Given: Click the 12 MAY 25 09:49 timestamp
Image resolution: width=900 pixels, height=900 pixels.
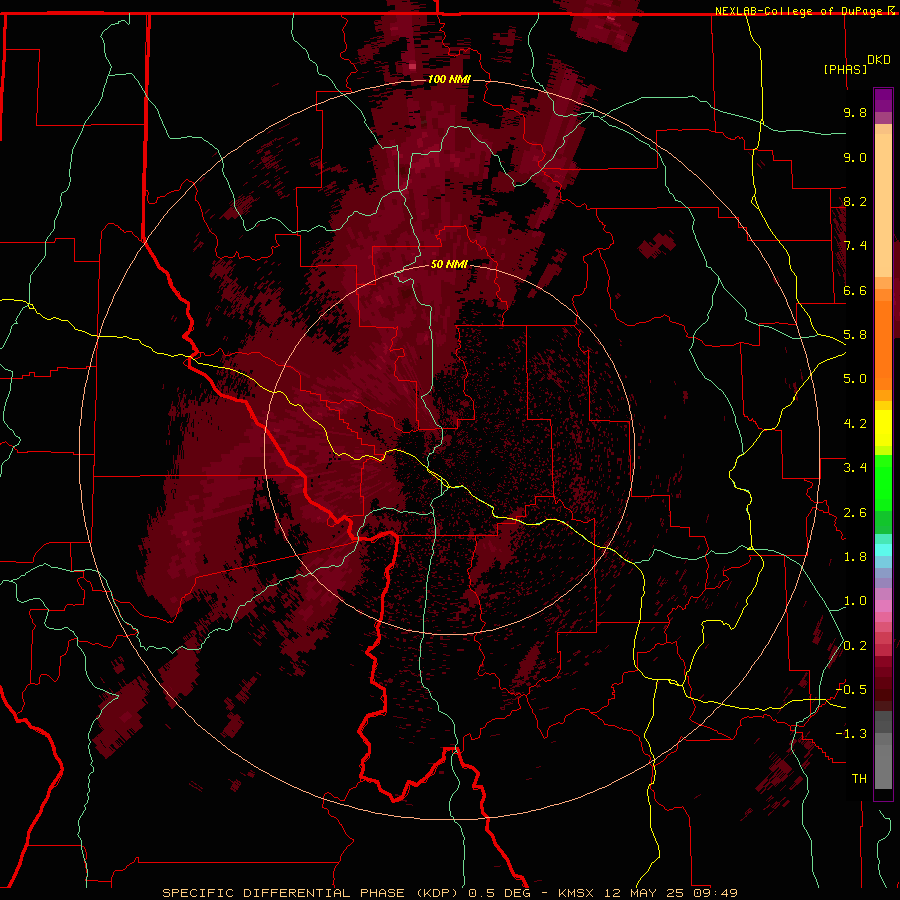Looking at the screenshot, I should (x=671, y=893).
